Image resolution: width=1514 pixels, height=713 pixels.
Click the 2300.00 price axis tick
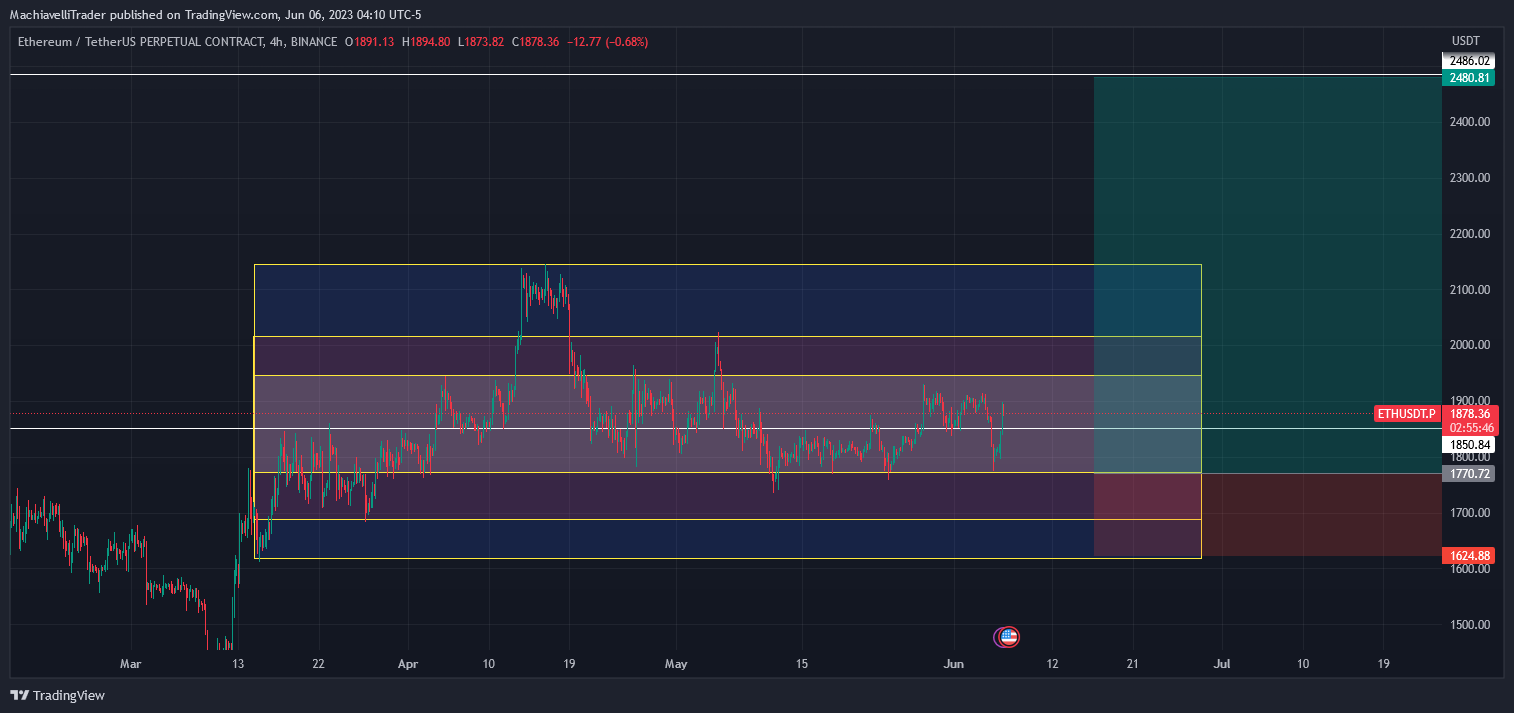(1470, 178)
